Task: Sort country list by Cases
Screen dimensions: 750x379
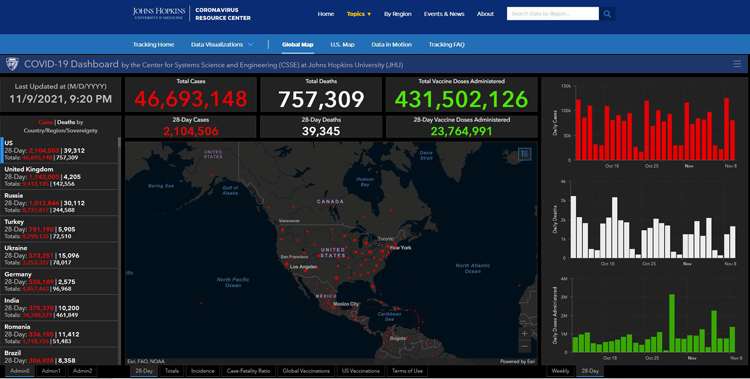Action: point(45,122)
